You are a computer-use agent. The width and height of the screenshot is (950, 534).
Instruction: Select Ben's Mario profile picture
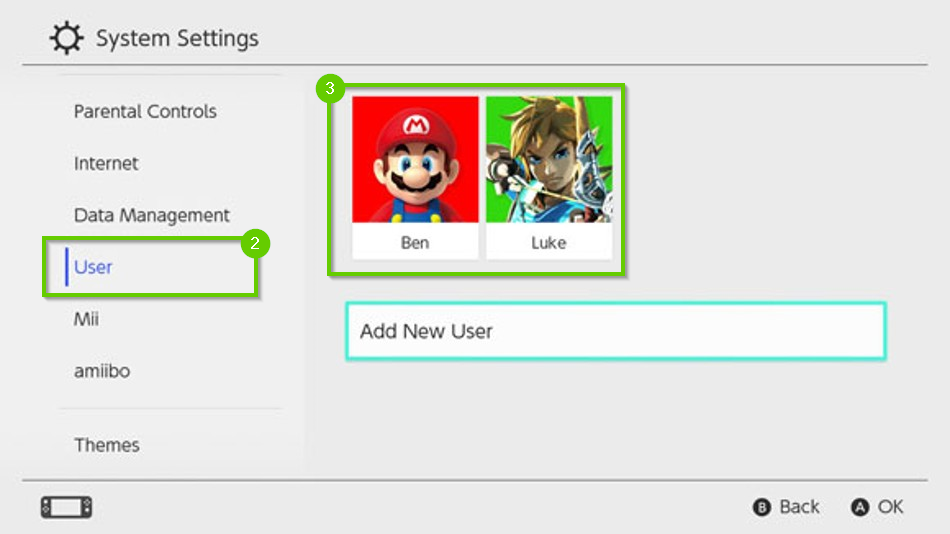pos(415,160)
